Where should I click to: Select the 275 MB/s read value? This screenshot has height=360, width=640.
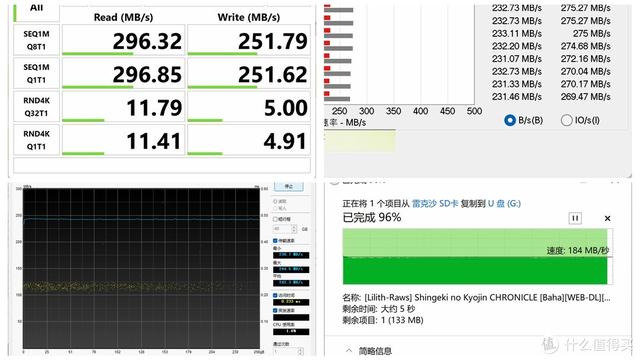tap(592, 33)
